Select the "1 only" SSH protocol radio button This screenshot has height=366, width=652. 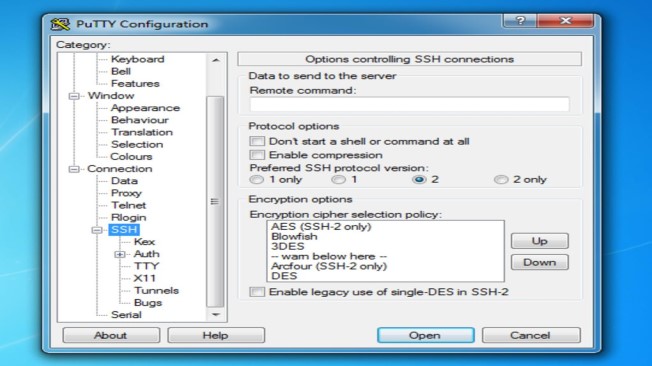[256, 180]
